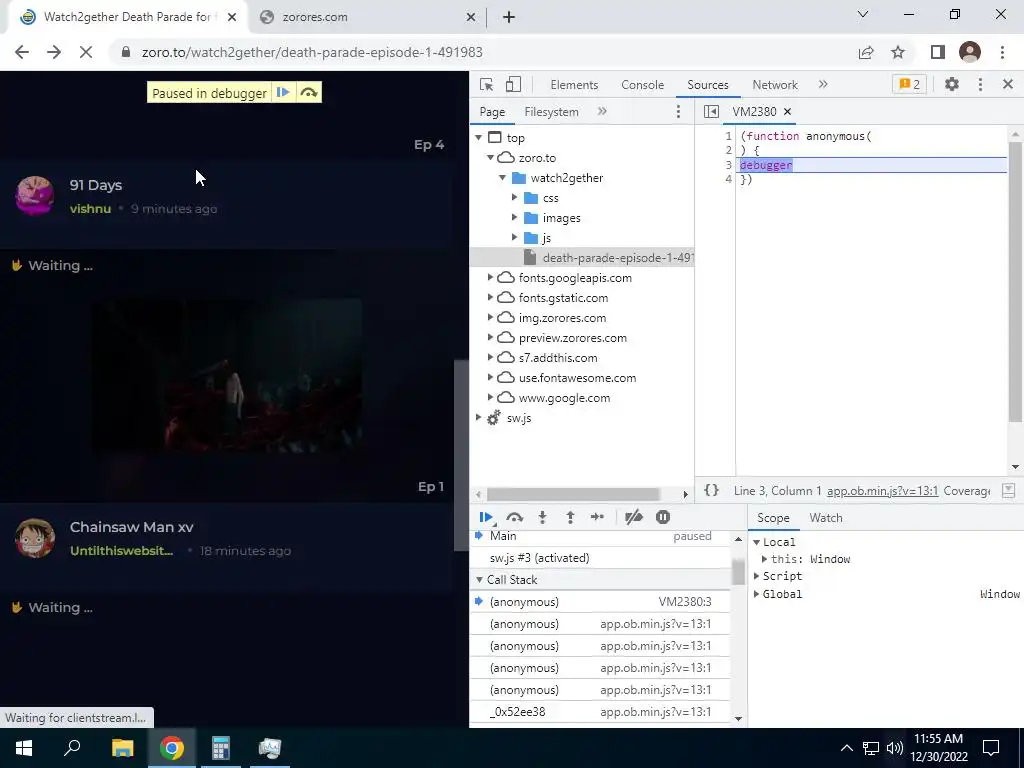The height and width of the screenshot is (768, 1024).
Task: Open a new browser tab
Action: click(509, 17)
